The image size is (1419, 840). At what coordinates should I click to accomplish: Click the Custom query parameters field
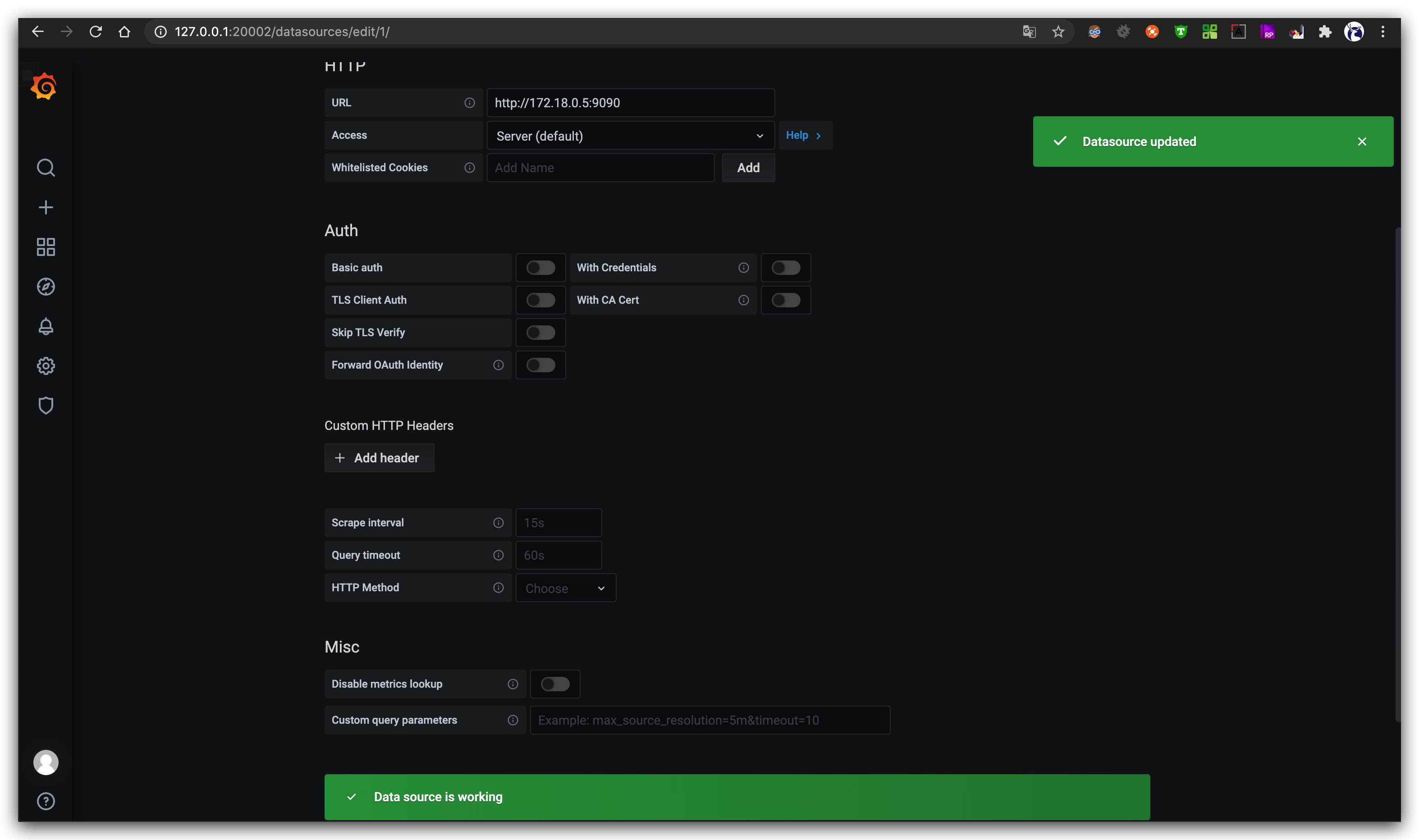click(709, 720)
